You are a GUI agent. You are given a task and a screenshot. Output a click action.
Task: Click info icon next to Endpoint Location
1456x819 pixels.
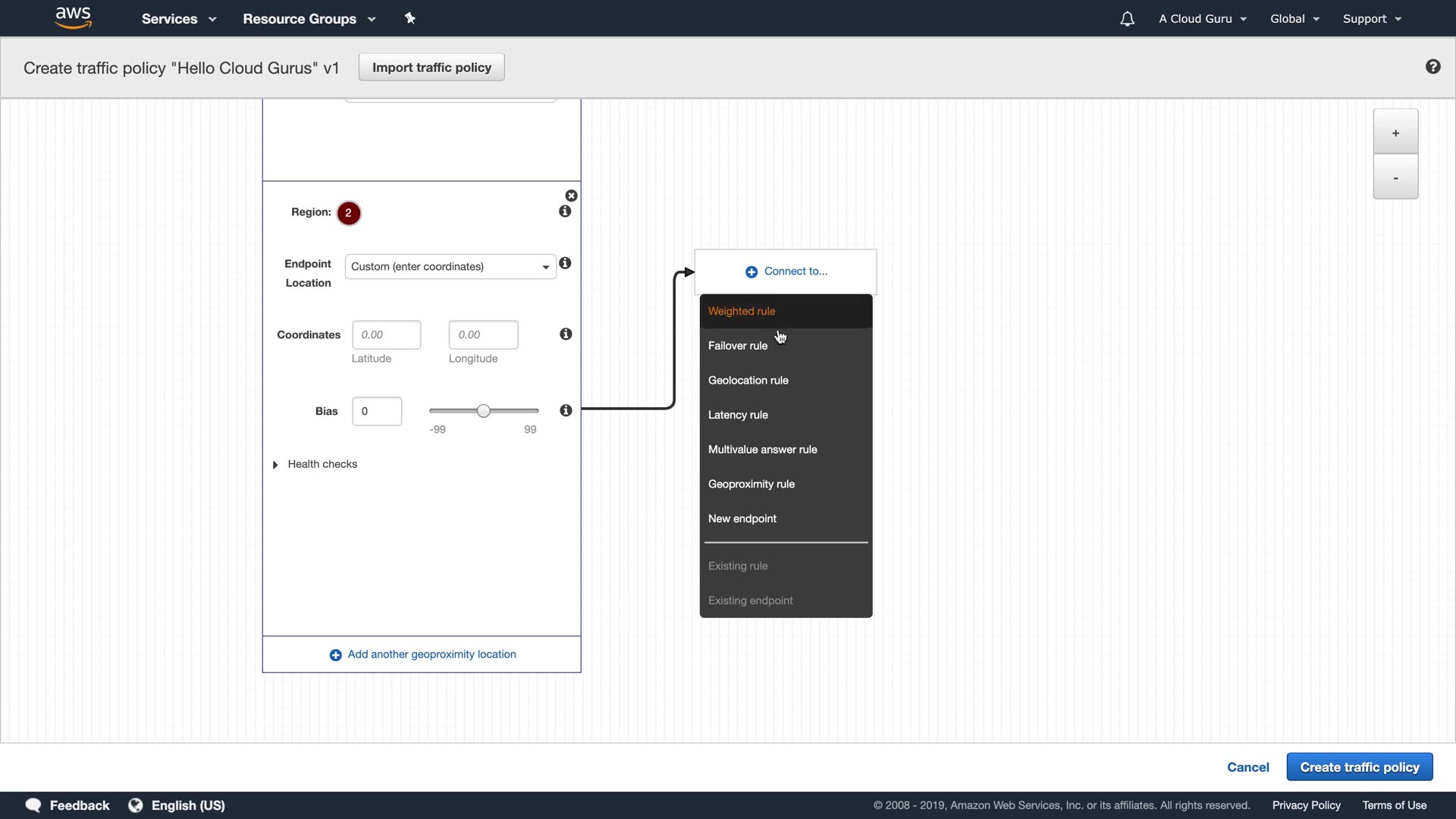tap(565, 263)
